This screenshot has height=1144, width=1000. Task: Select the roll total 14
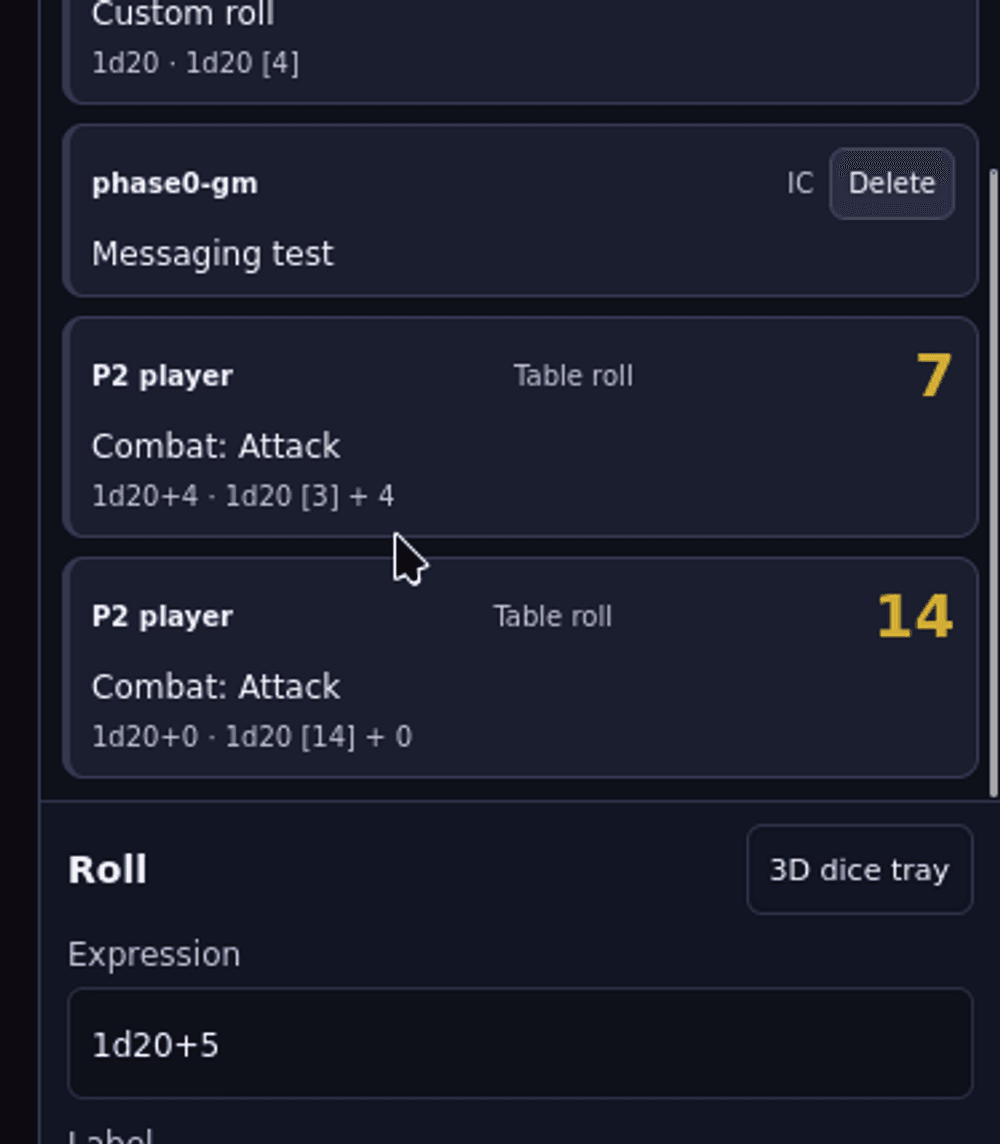(915, 617)
